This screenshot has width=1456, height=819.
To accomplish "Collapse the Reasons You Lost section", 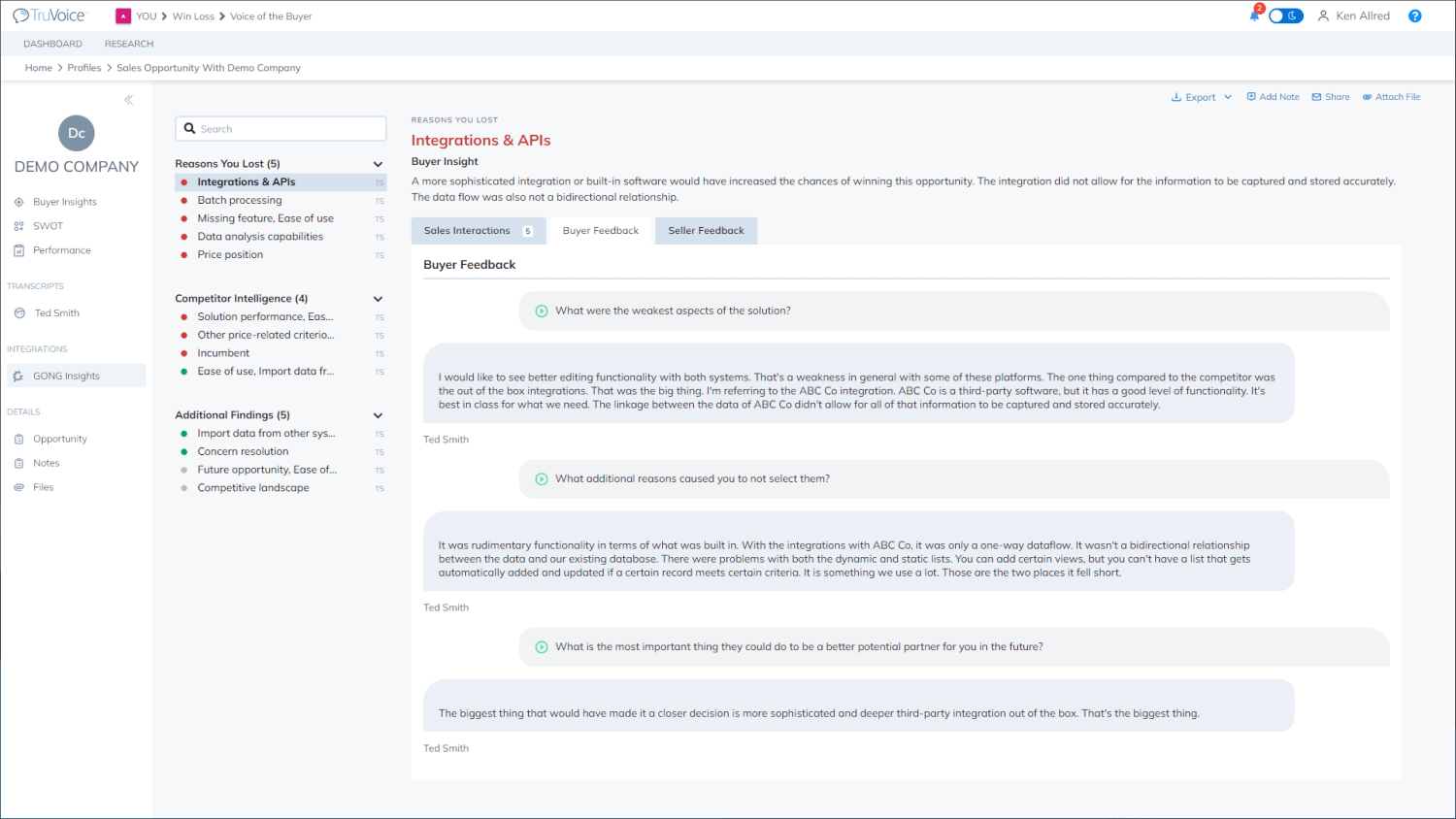I will click(378, 164).
